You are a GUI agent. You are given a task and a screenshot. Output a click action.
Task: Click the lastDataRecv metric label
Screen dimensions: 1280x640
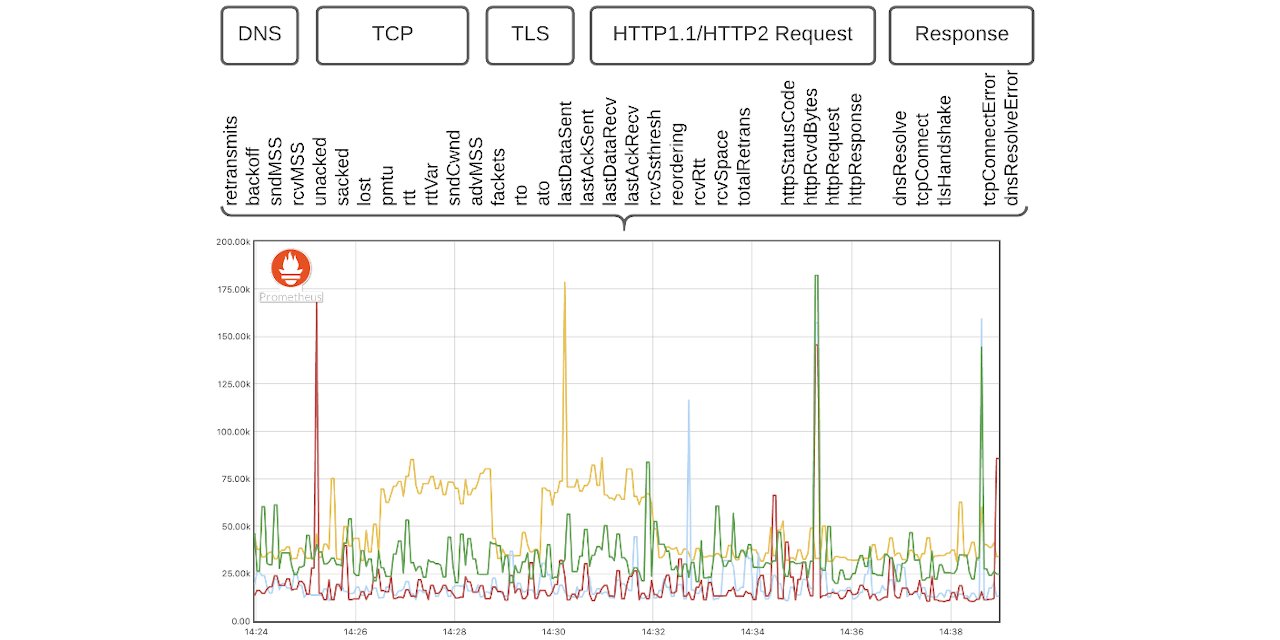point(609,154)
